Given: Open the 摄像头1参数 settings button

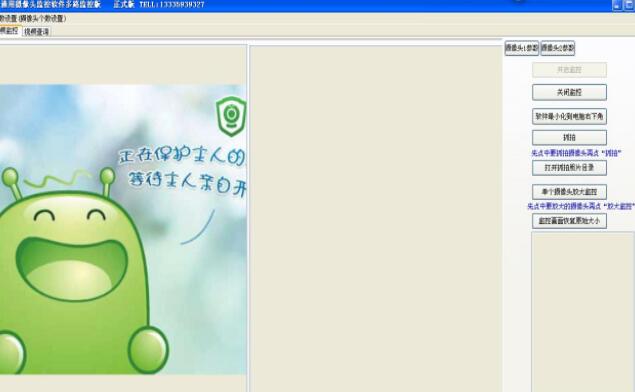Looking at the screenshot, I should (x=522, y=48).
